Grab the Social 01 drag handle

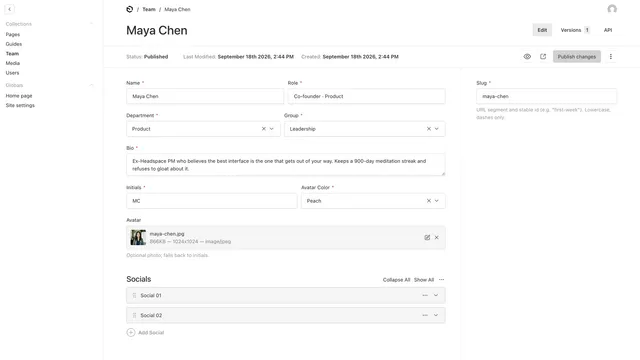[x=134, y=295]
